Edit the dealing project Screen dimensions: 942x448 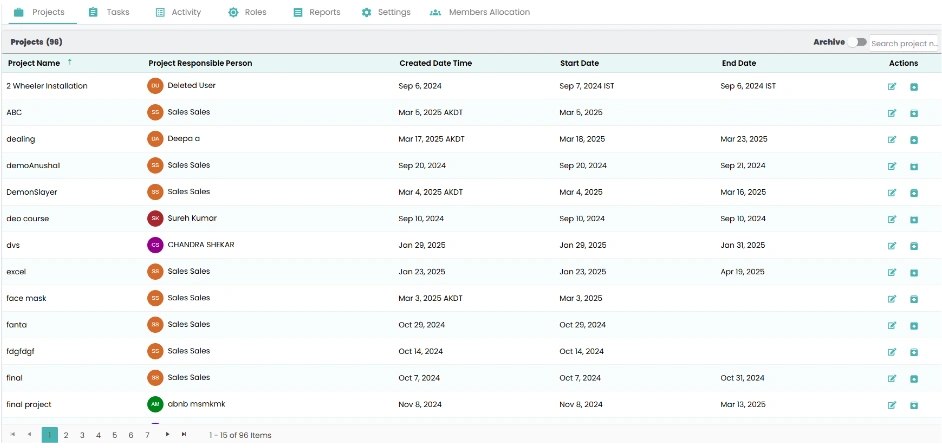point(892,139)
